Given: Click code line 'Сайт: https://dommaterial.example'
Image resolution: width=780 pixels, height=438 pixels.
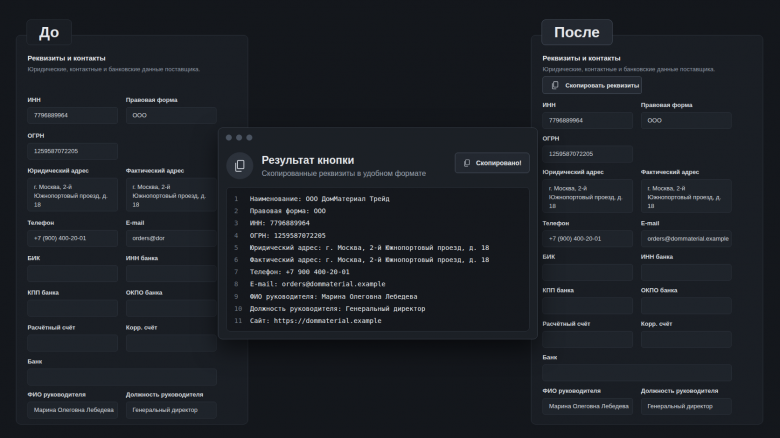Looking at the screenshot, I should point(315,321).
